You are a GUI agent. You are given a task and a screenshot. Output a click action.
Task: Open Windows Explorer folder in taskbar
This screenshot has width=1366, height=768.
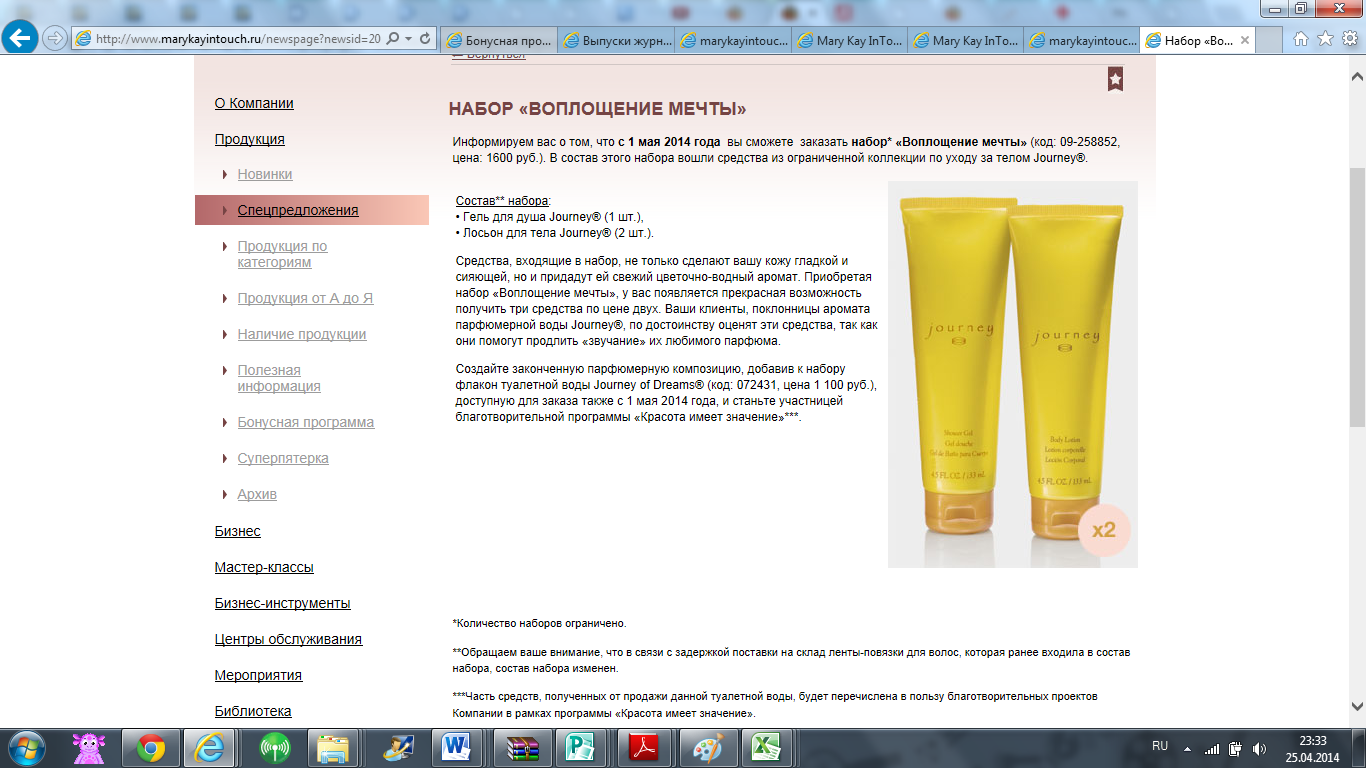pos(331,748)
